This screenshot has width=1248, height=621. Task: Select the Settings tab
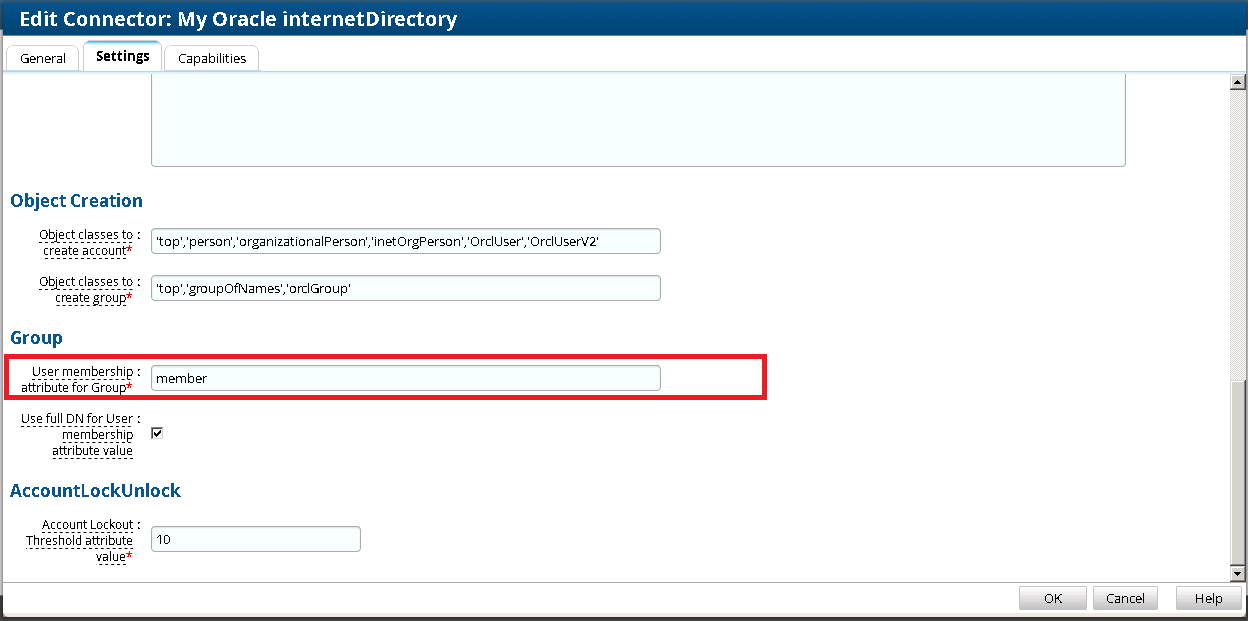tap(122, 57)
